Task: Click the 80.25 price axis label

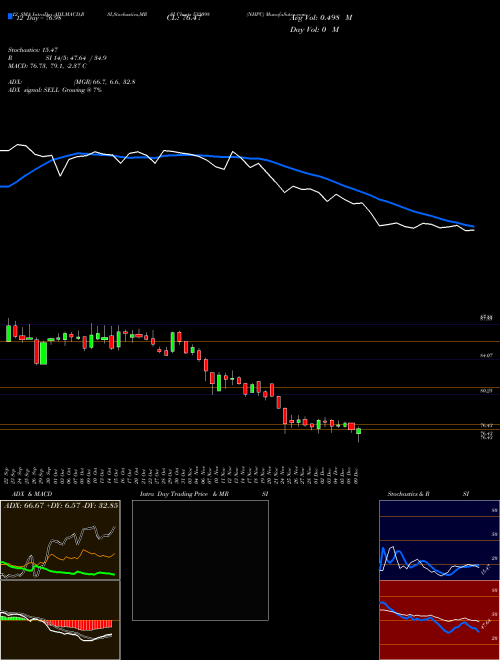Action: tap(487, 391)
